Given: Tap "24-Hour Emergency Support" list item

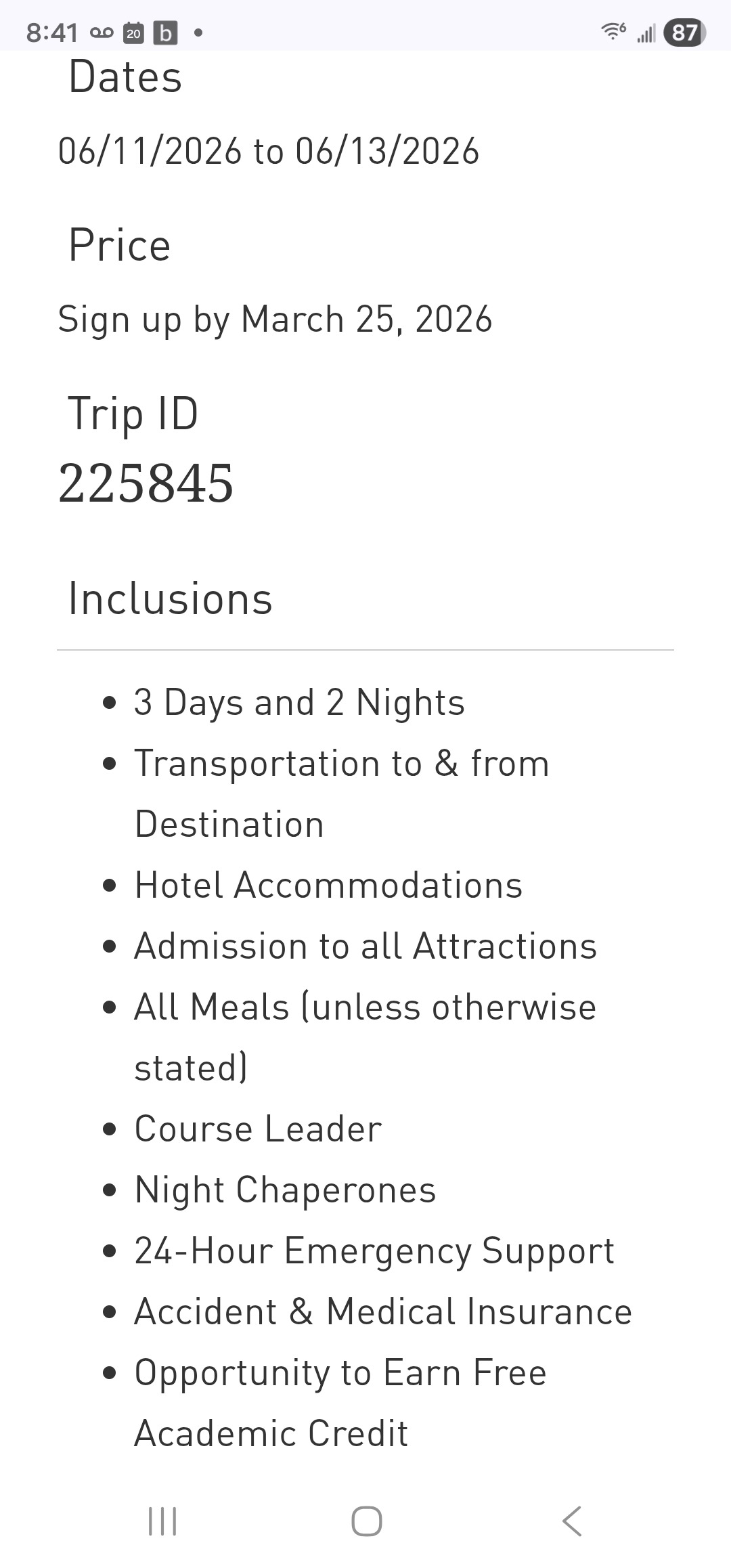Looking at the screenshot, I should 374,1250.
